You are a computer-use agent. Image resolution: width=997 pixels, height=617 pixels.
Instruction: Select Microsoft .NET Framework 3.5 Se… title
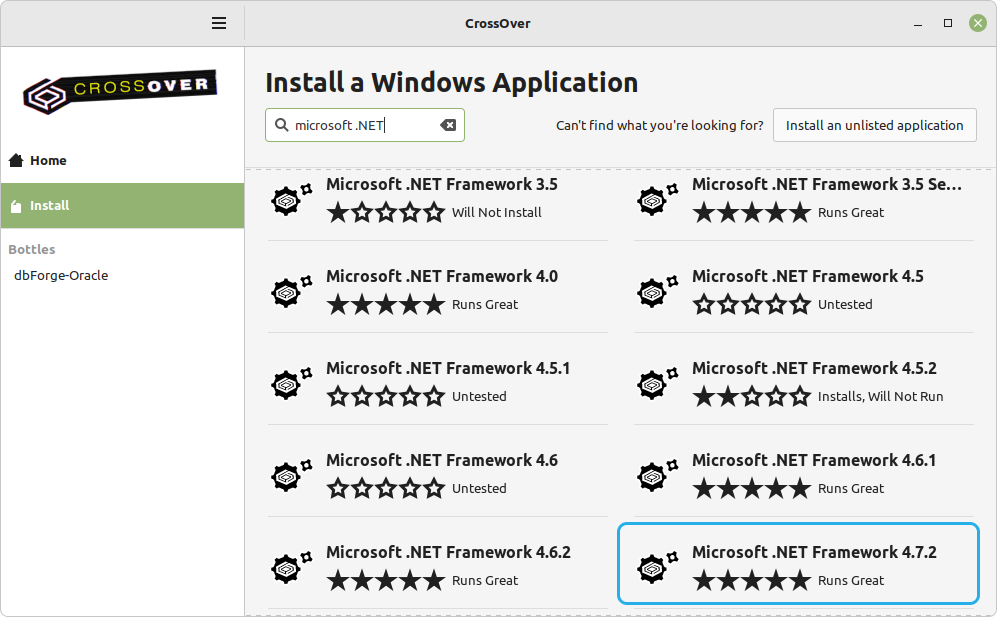pyautogui.click(x=827, y=184)
